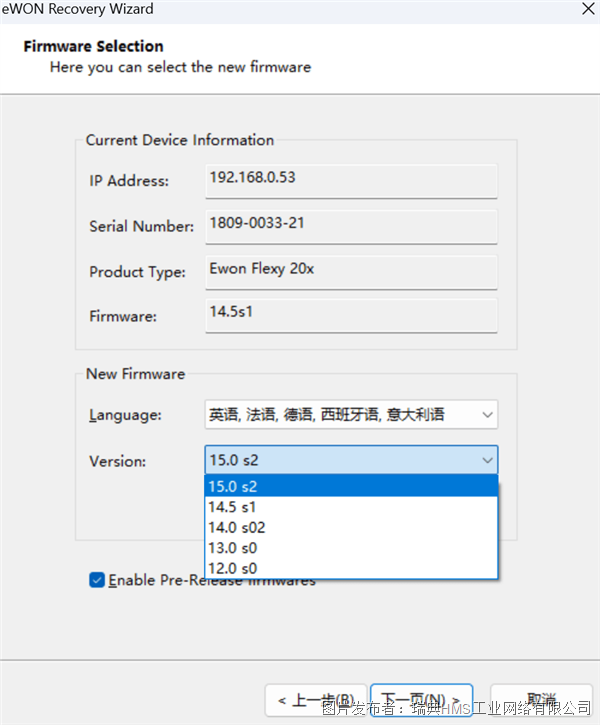Click the New Firmware group title
The height and width of the screenshot is (725, 600).
(x=135, y=374)
